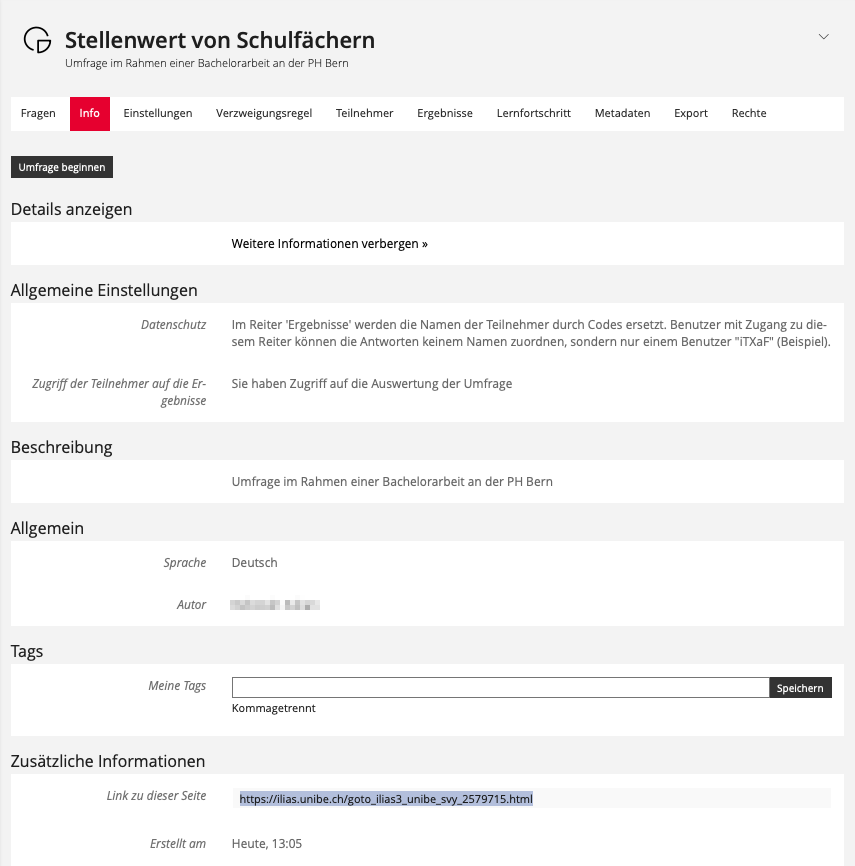
Task: Click the permanent link URL field
Action: (x=386, y=799)
